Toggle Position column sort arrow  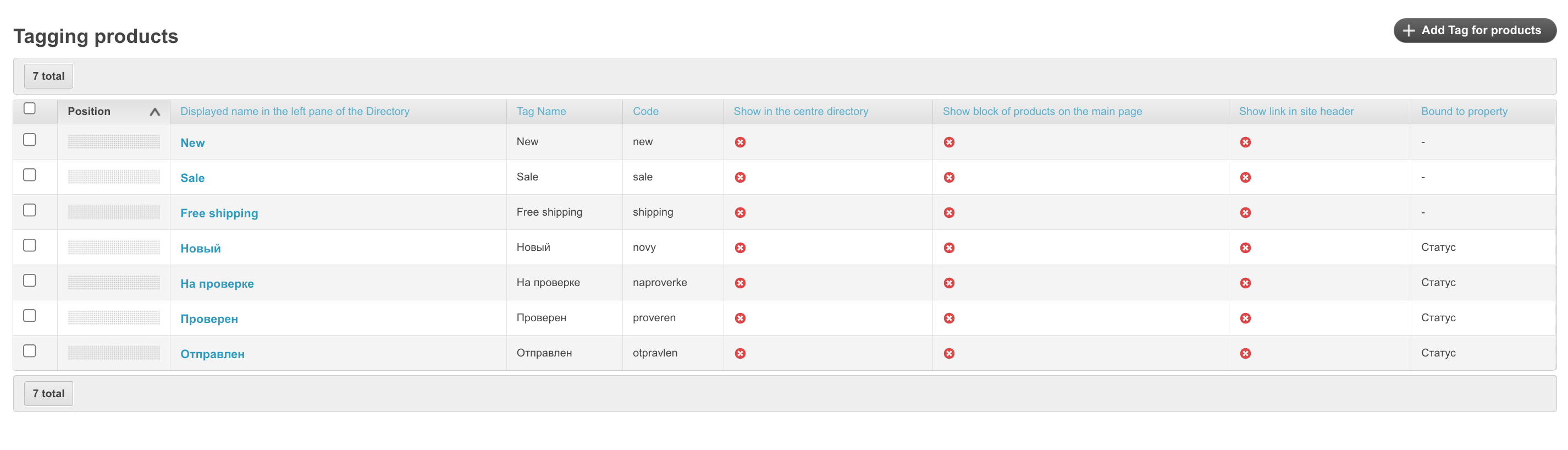click(x=154, y=112)
